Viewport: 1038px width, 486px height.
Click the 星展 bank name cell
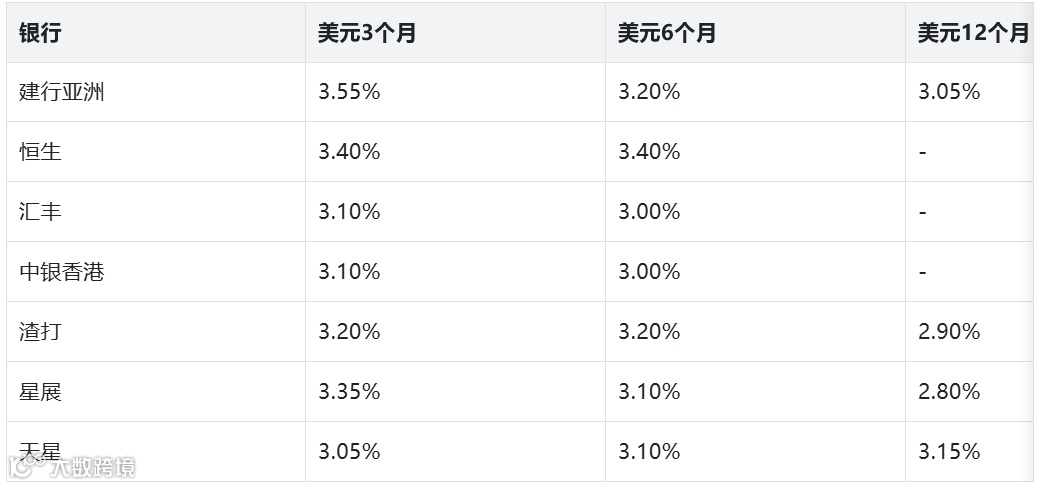[40, 391]
